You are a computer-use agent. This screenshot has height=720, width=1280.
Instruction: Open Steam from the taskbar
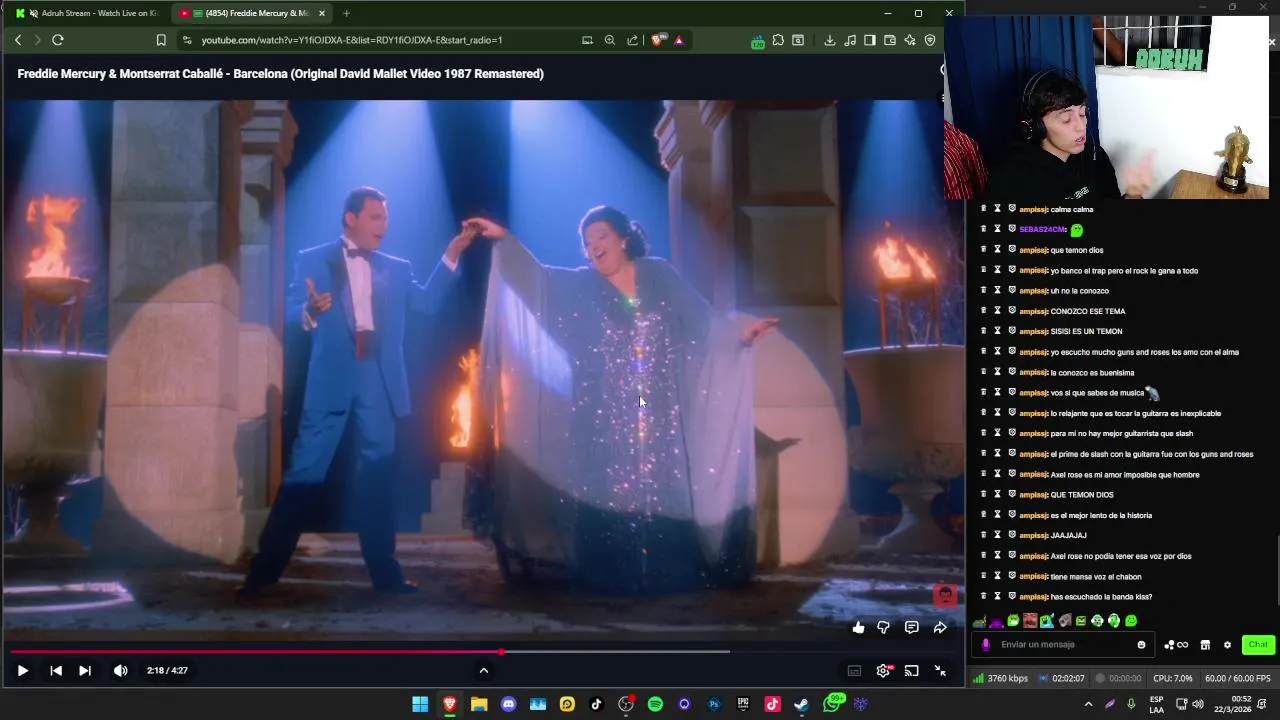[801, 704]
